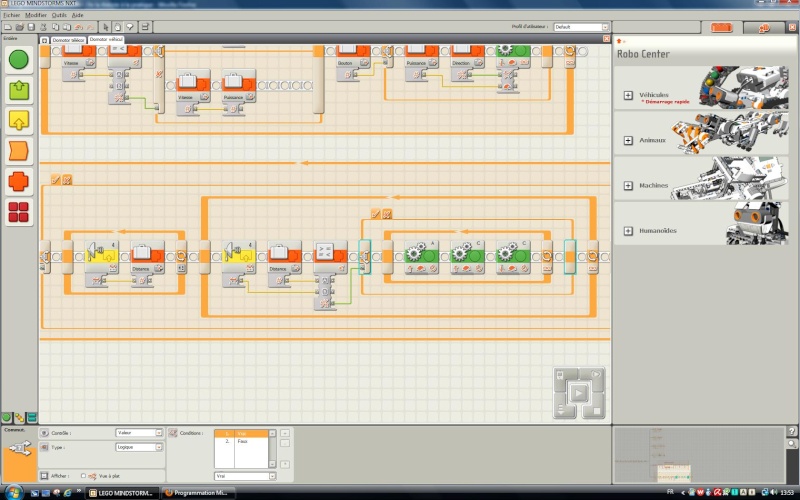Image resolution: width=800 pixels, height=500 pixels.
Task: Open the Flow palette orange parallelogram
Action: point(19,151)
